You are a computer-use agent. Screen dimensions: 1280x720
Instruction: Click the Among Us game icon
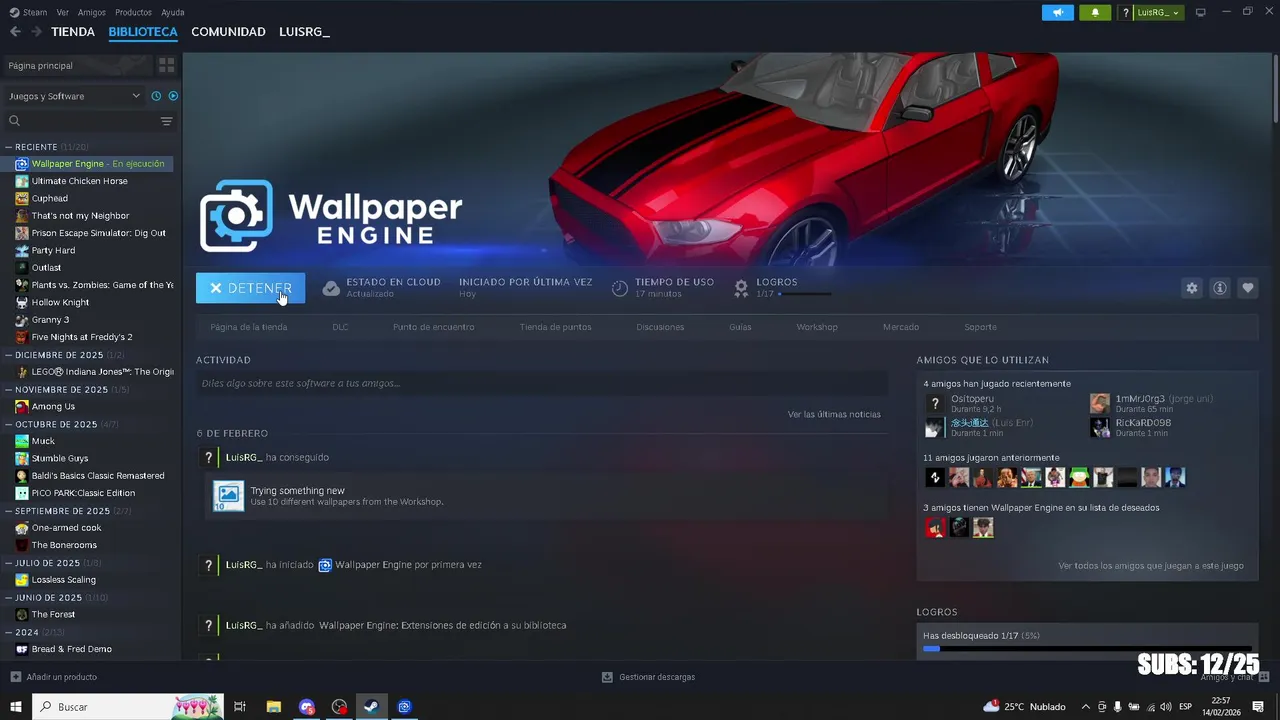[22, 406]
